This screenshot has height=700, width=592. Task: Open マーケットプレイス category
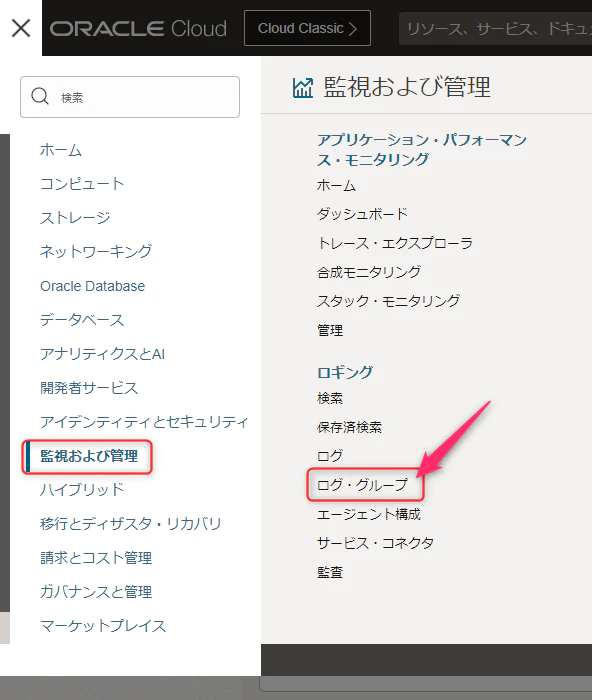pyautogui.click(x=103, y=625)
